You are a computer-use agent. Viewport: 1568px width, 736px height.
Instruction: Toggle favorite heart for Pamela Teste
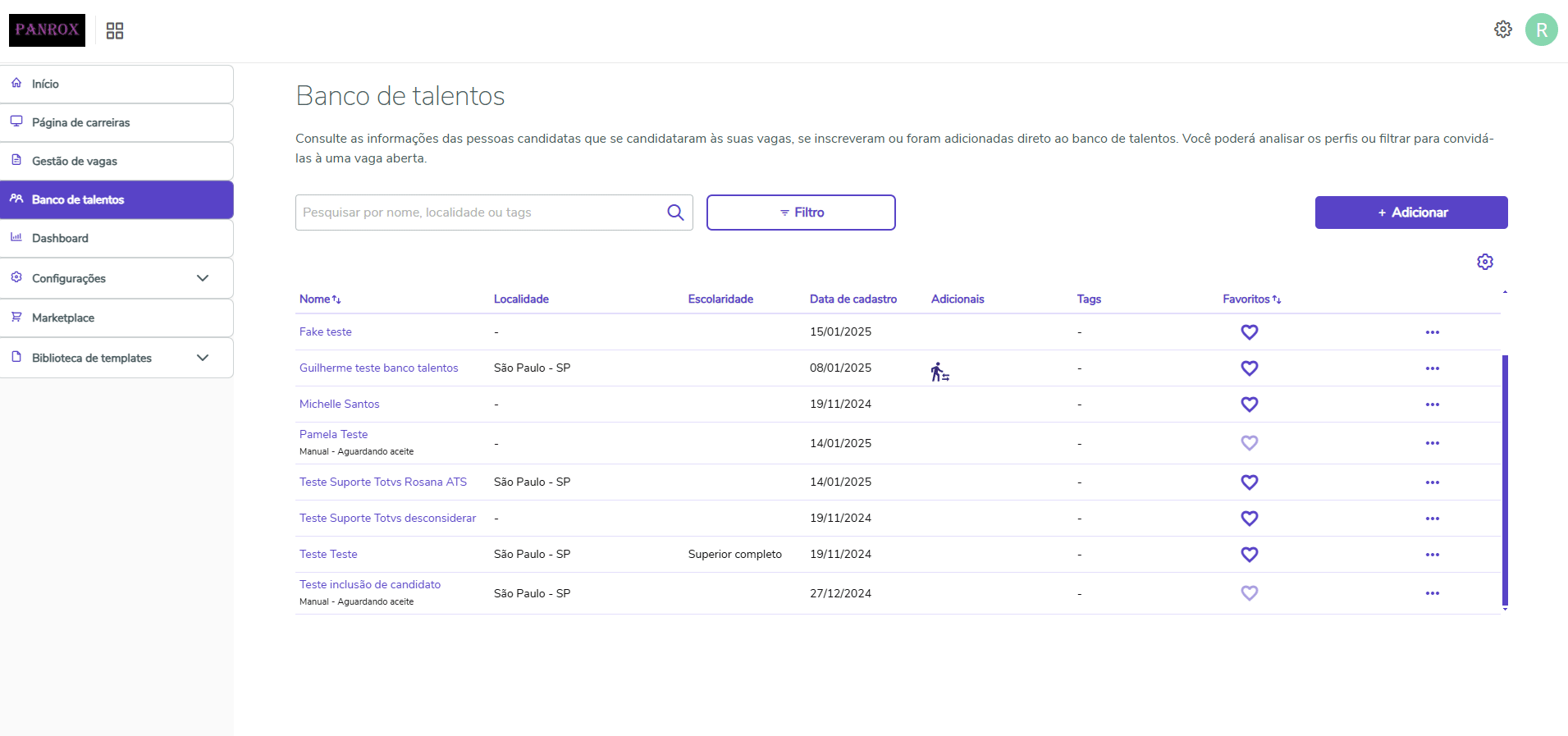1249,443
